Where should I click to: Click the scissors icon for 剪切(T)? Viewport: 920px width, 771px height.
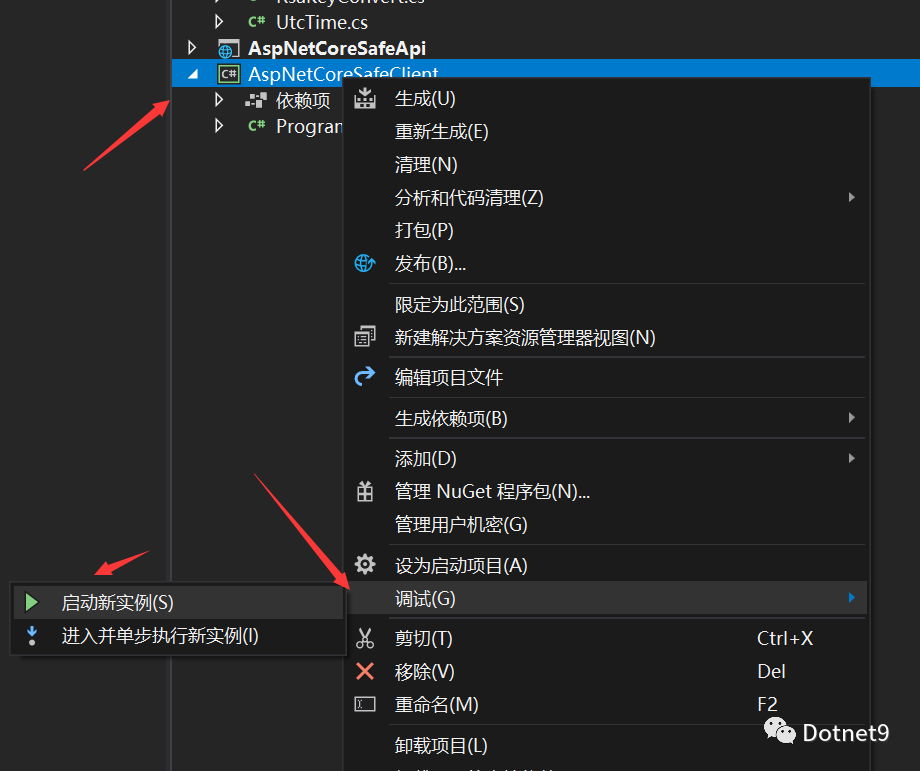[365, 638]
